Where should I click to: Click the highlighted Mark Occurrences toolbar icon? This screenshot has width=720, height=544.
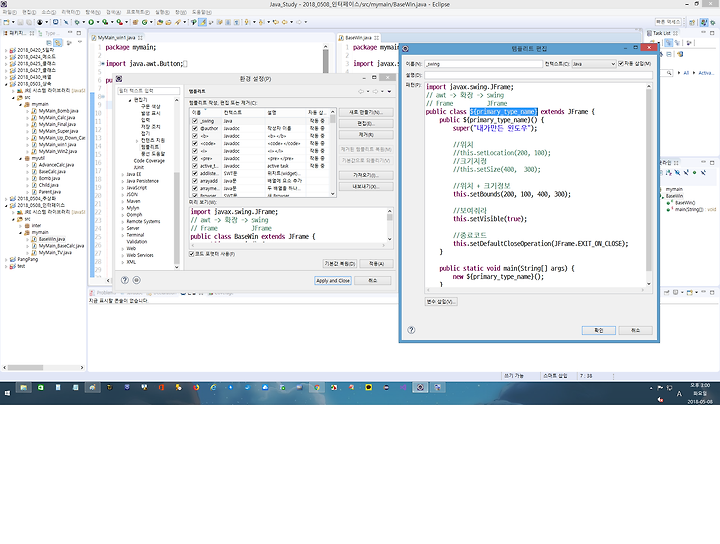[202, 22]
